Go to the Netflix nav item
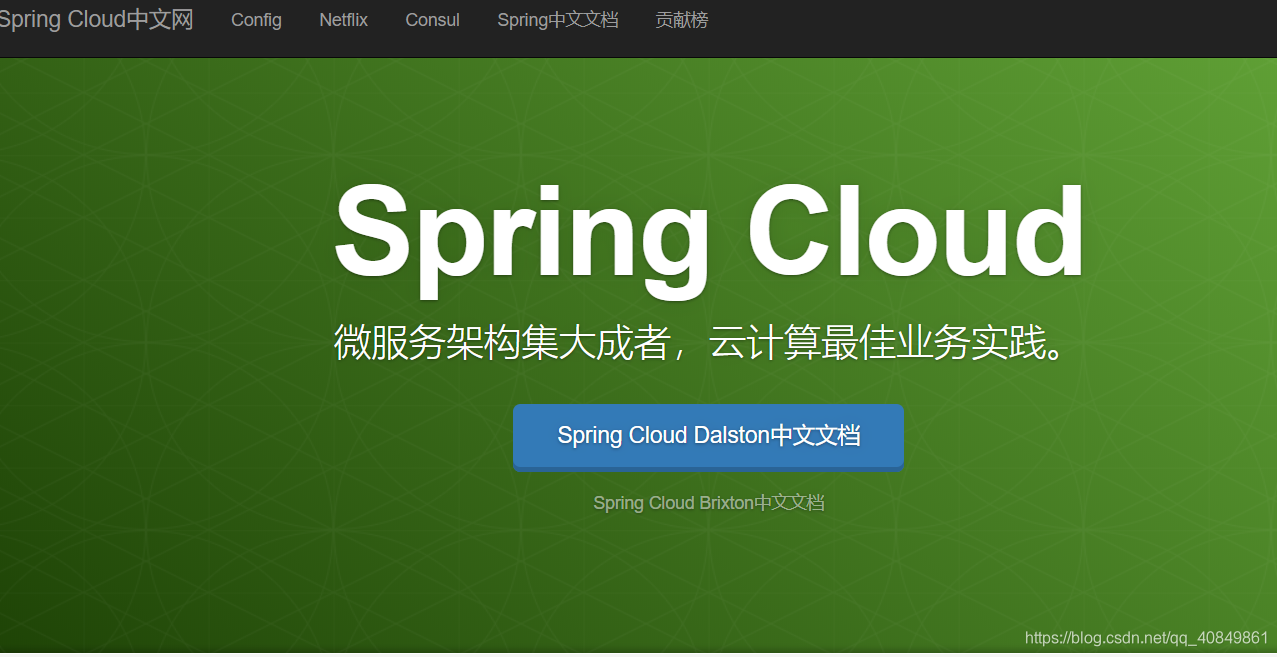 point(344,20)
